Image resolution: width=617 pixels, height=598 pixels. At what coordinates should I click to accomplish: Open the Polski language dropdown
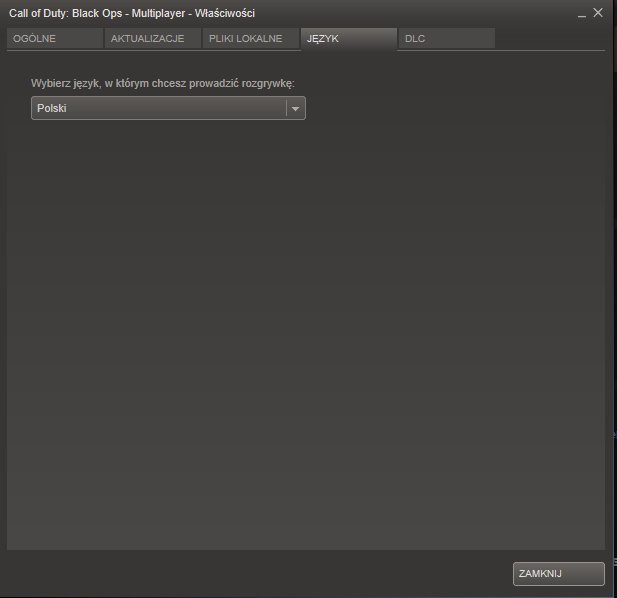pyautogui.click(x=168, y=108)
